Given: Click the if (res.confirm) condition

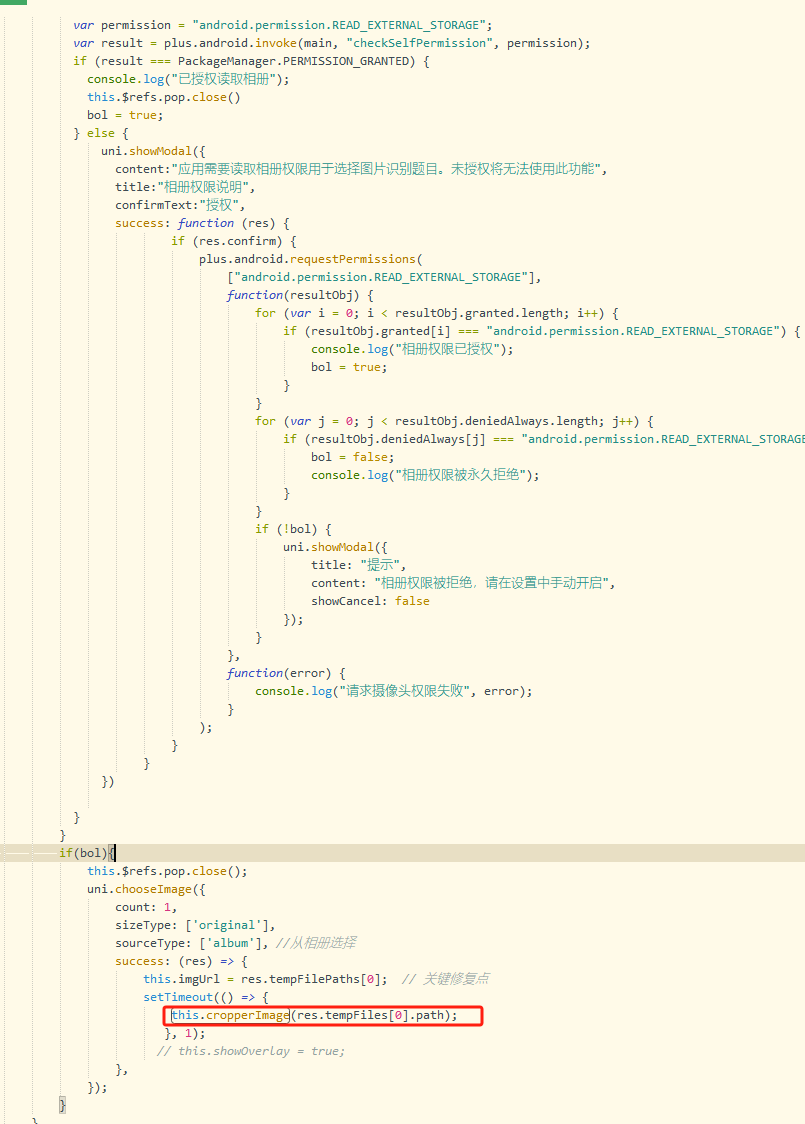Looking at the screenshot, I should tap(234, 241).
